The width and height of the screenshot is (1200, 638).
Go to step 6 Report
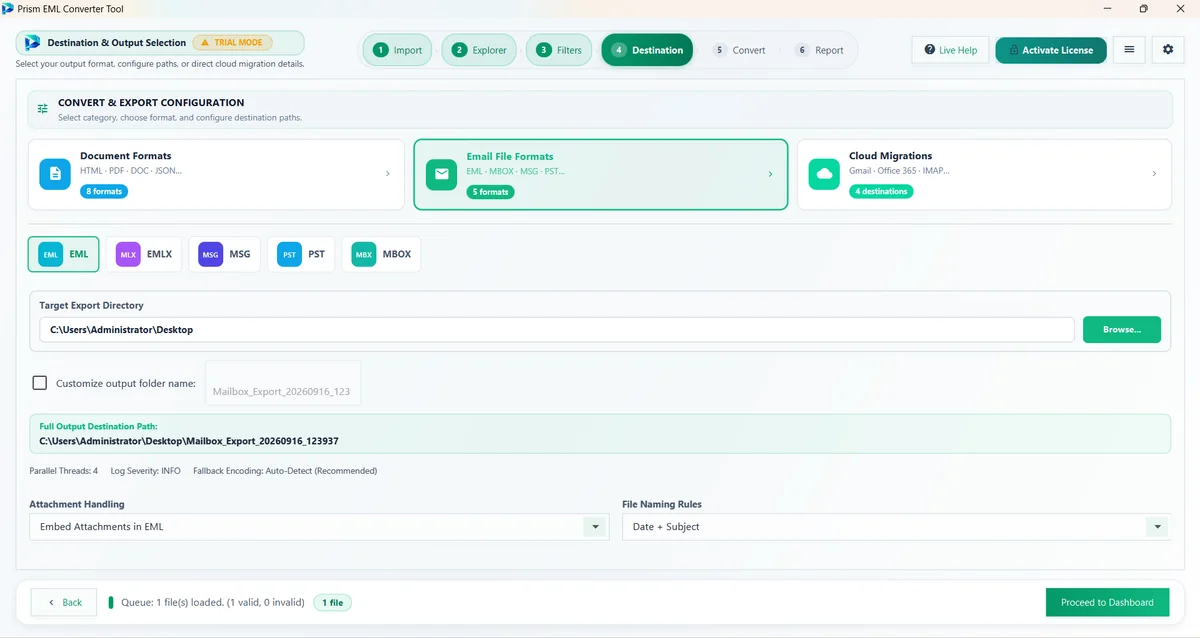tap(819, 50)
